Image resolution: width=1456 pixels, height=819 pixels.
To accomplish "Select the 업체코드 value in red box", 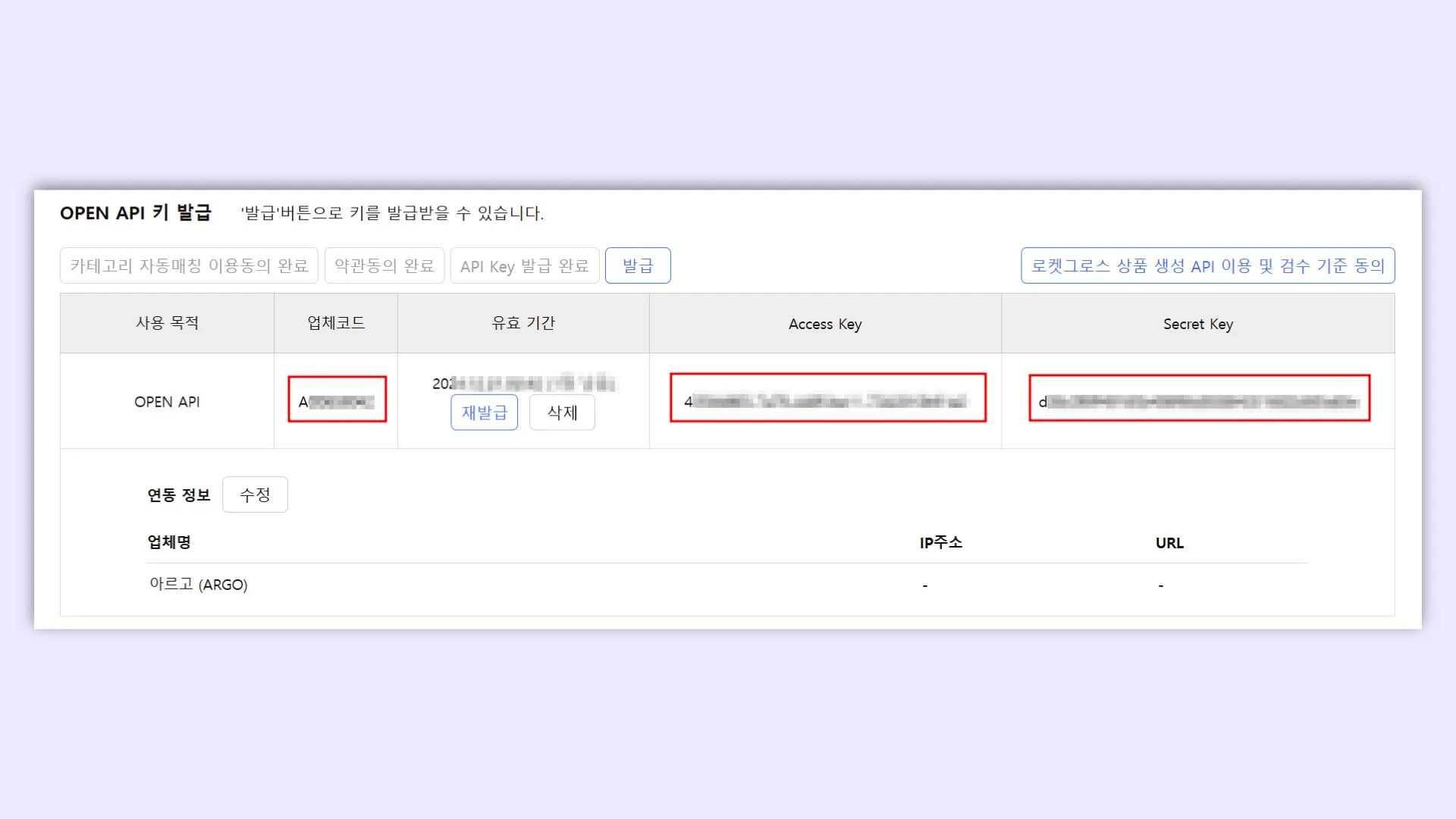I will point(337,401).
